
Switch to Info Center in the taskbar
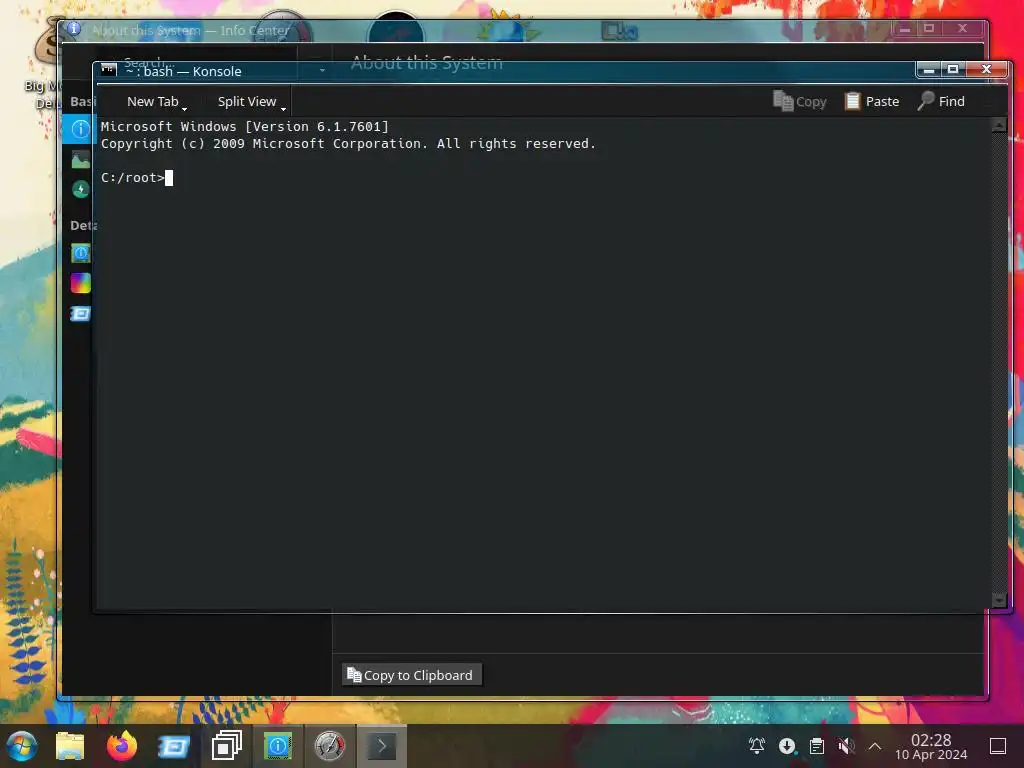click(278, 746)
